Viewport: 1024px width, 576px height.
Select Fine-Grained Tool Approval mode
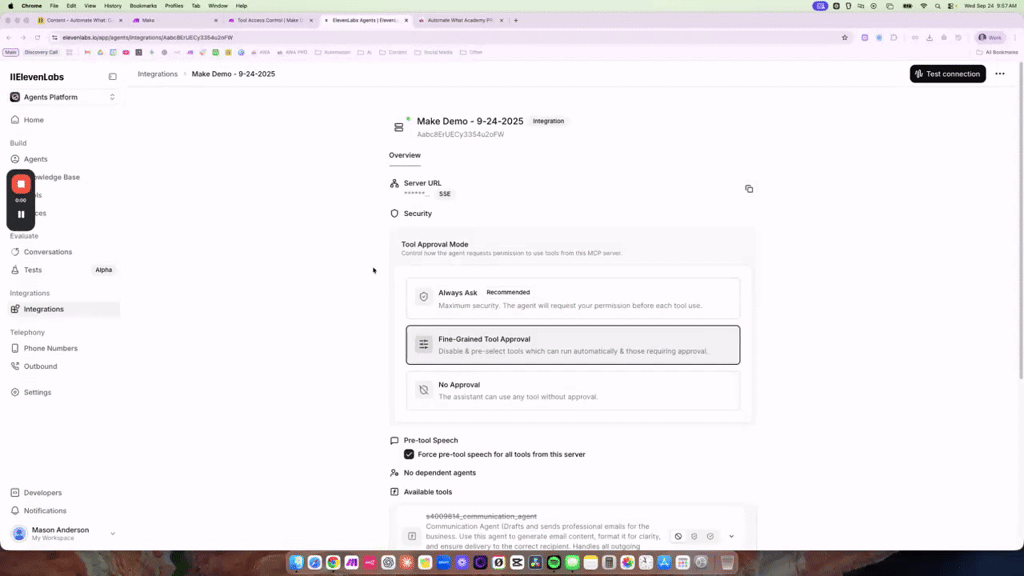[x=573, y=345]
